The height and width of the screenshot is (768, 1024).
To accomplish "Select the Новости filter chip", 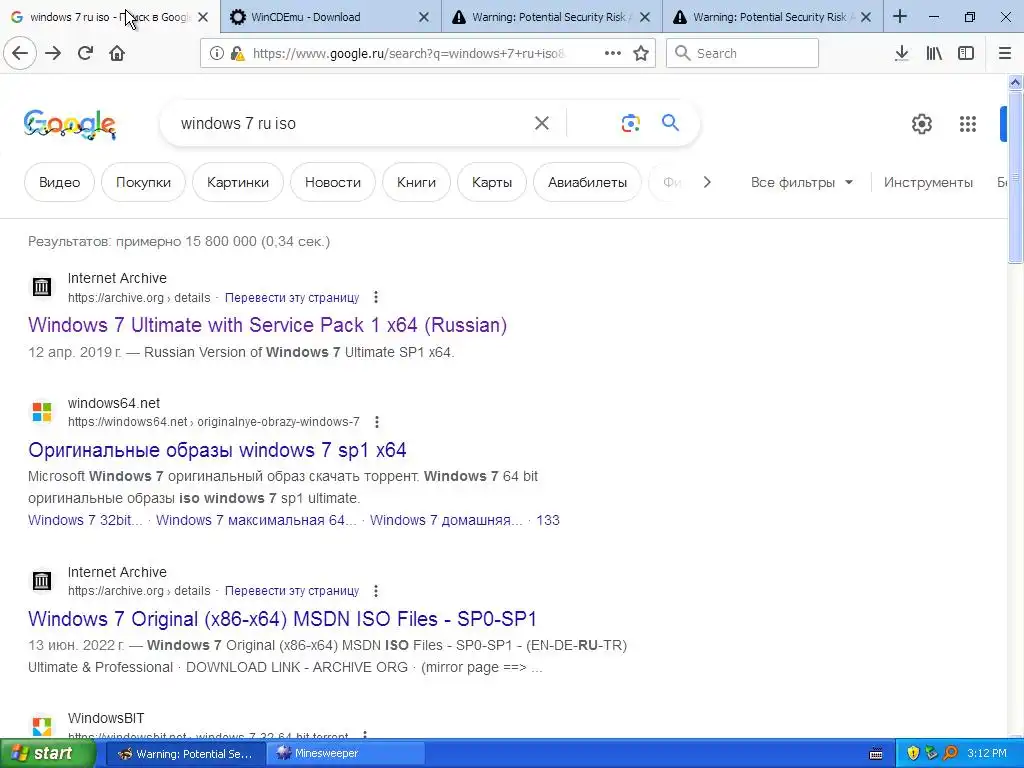I will click(333, 182).
